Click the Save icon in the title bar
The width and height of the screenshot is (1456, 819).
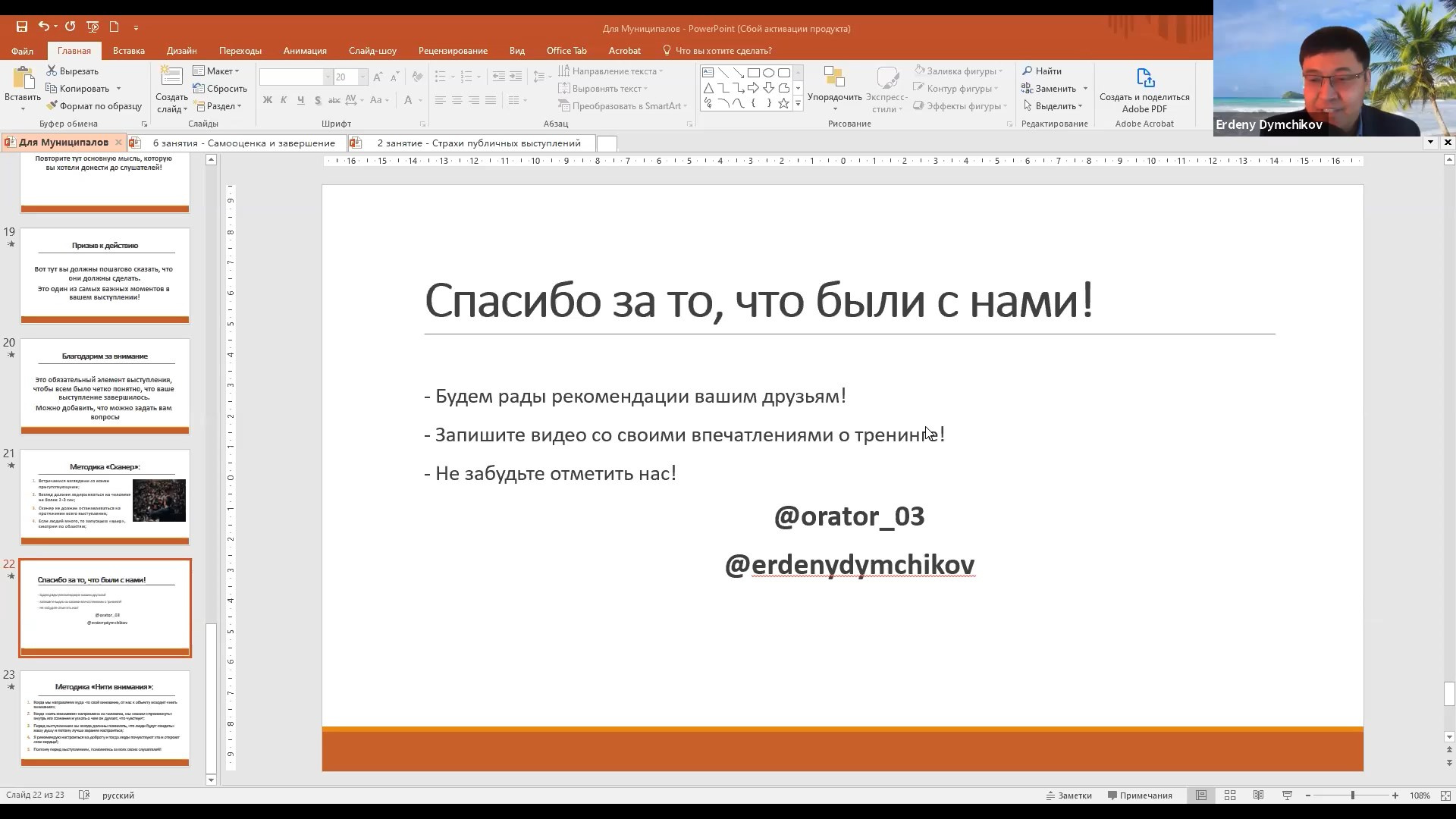[x=22, y=27]
